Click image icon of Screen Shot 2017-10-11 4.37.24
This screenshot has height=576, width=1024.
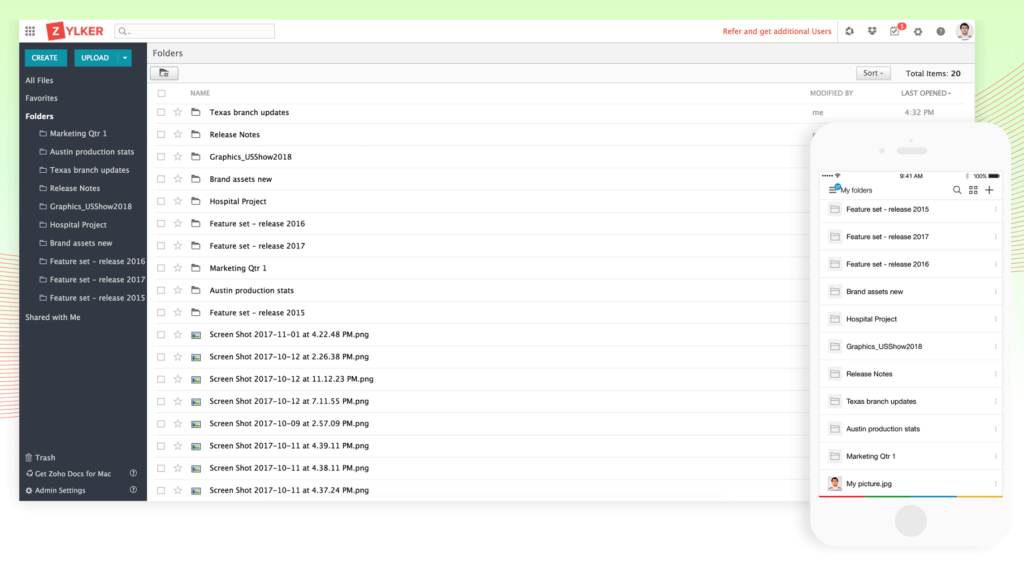pos(196,490)
